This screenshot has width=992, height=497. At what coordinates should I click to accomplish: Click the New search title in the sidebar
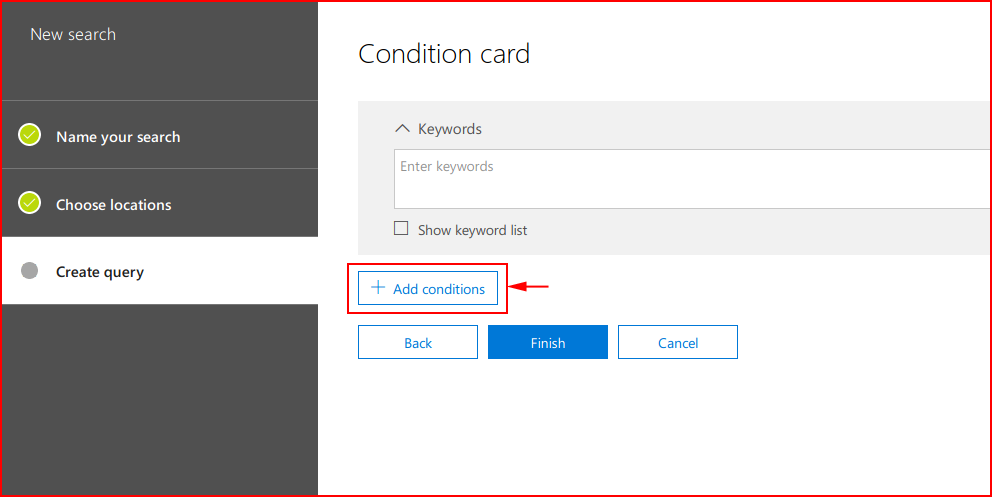click(x=73, y=34)
